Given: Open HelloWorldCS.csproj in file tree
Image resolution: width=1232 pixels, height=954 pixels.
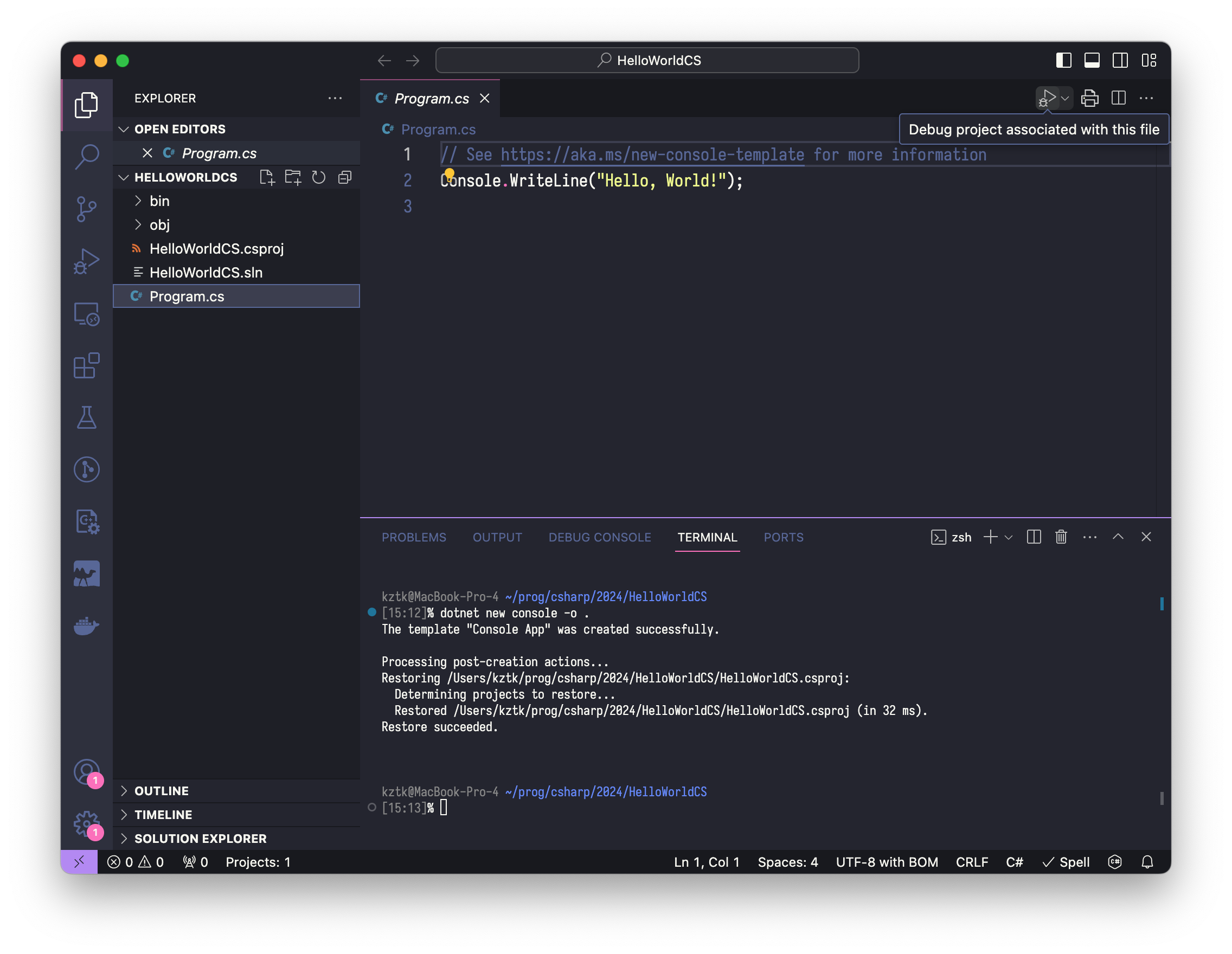Looking at the screenshot, I should coord(236,248).
